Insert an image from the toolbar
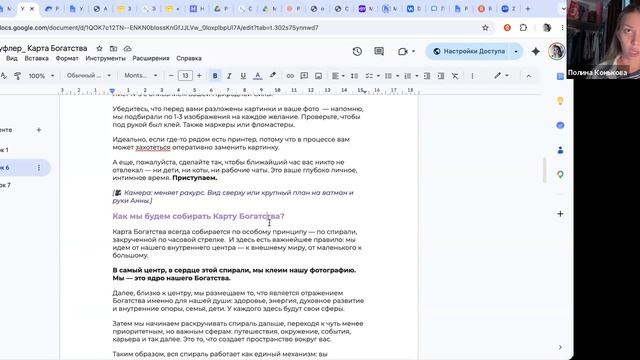 pyautogui.click(x=318, y=76)
